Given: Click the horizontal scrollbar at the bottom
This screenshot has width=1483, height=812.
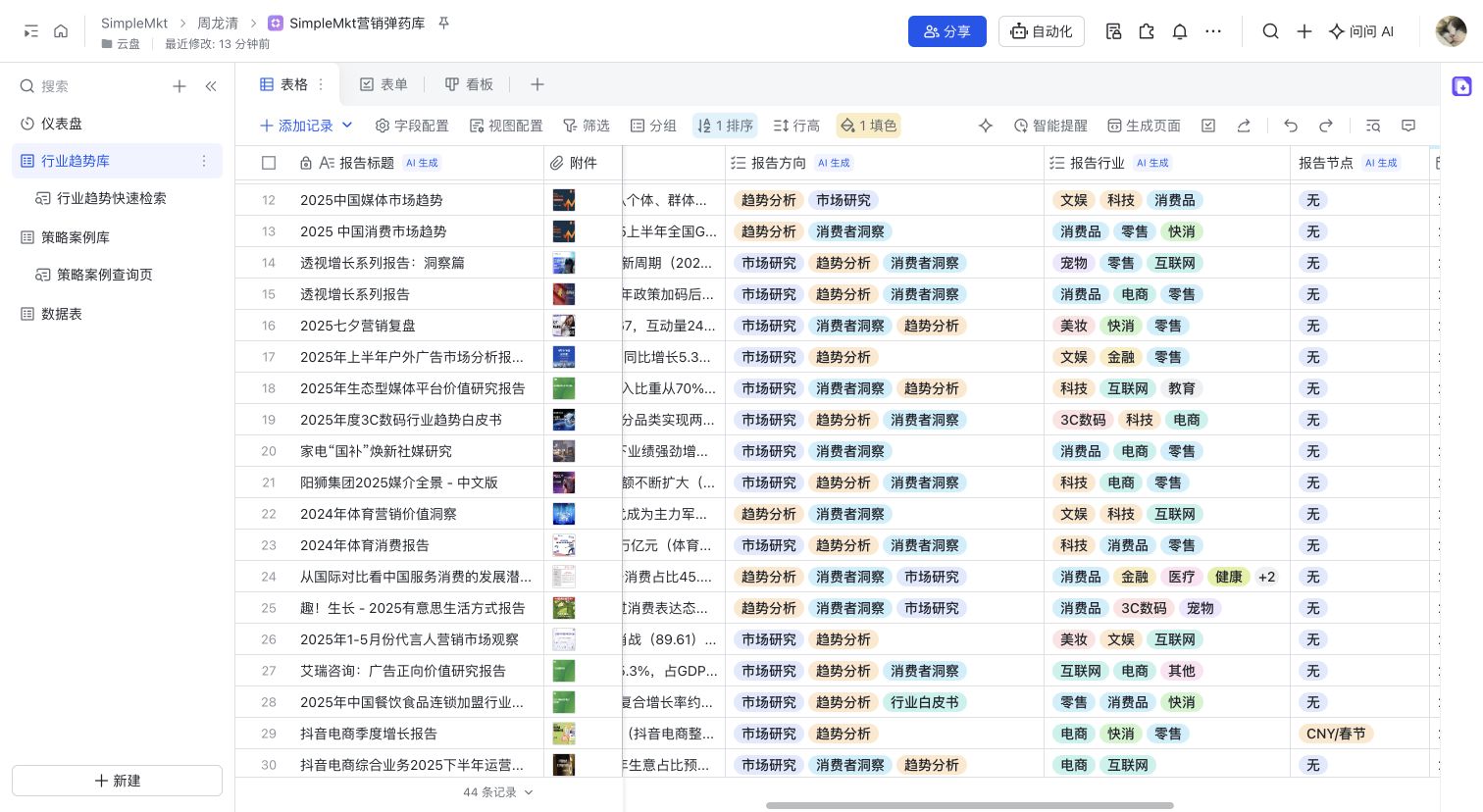Looking at the screenshot, I should coord(969,806).
